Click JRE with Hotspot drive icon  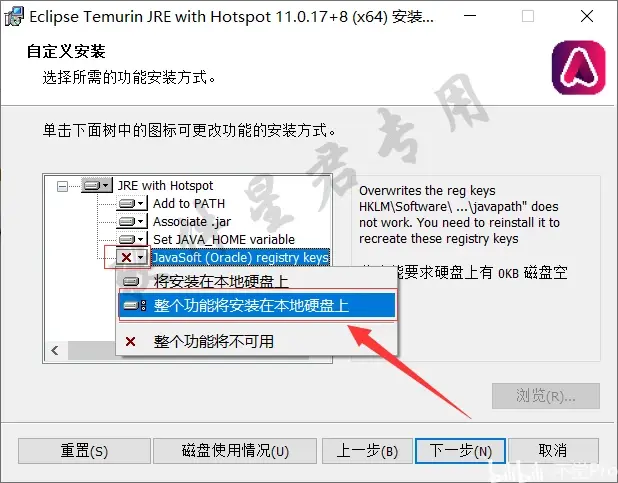(92, 185)
